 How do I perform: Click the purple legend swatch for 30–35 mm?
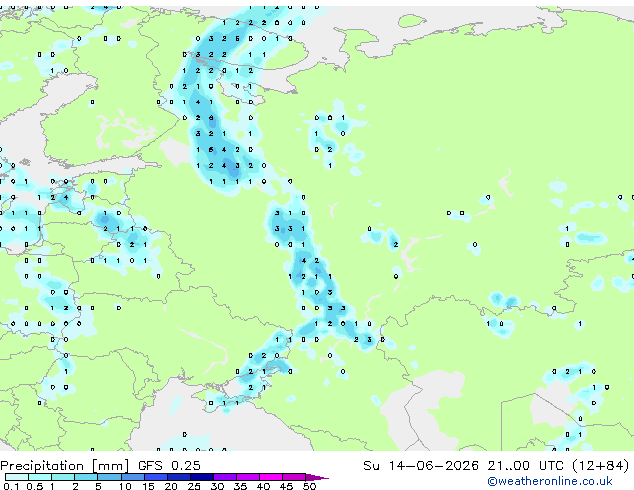tap(225, 477)
